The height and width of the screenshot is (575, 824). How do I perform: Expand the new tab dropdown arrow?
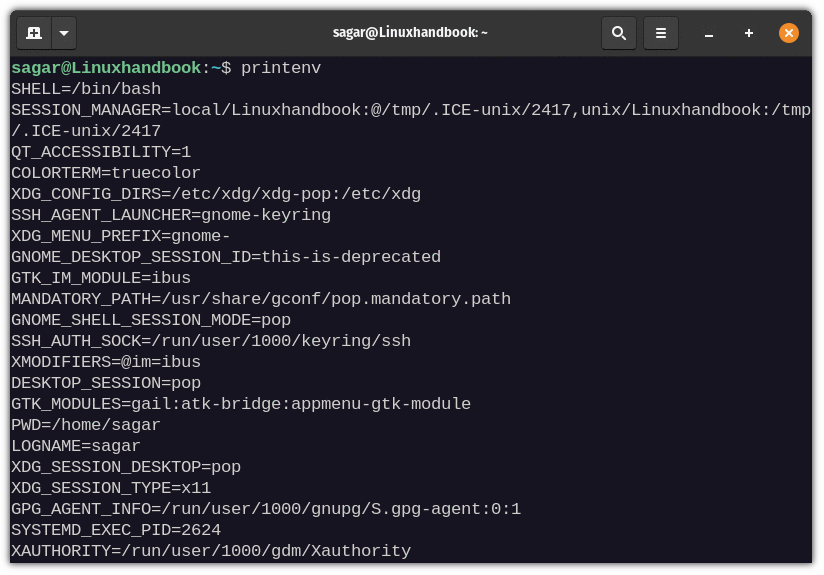63,33
